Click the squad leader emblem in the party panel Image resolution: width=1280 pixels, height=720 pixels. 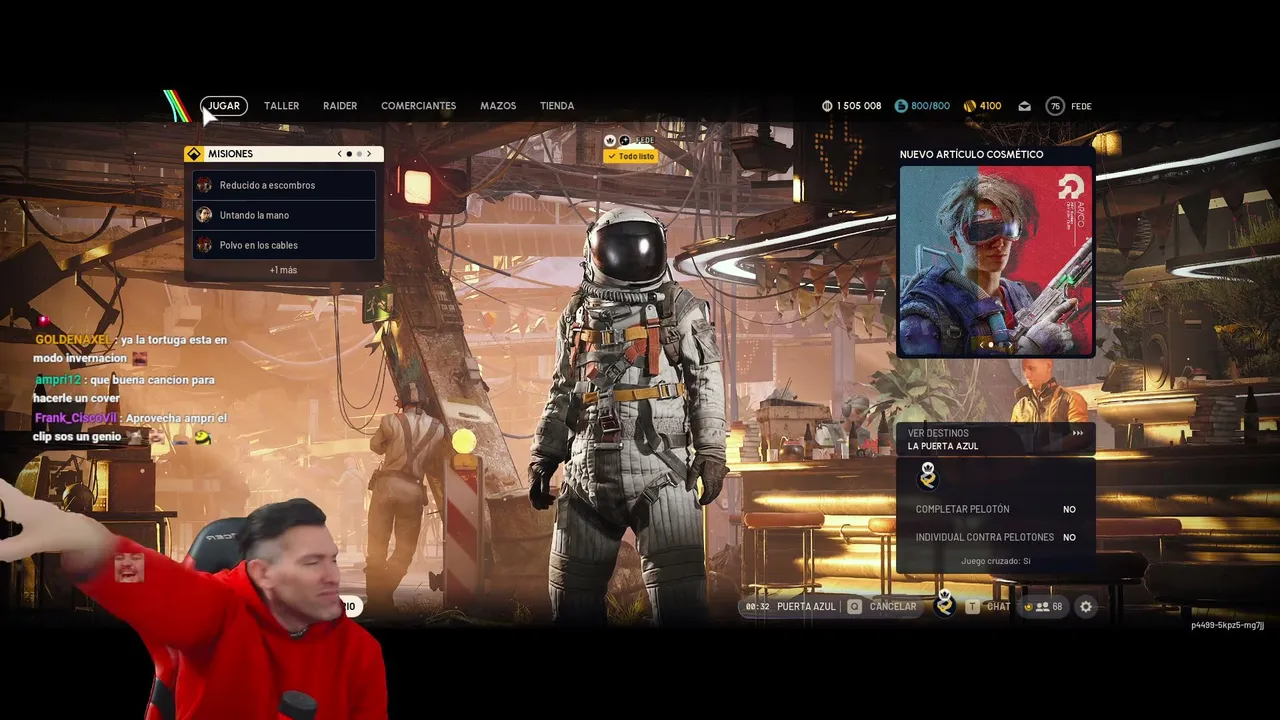point(928,476)
